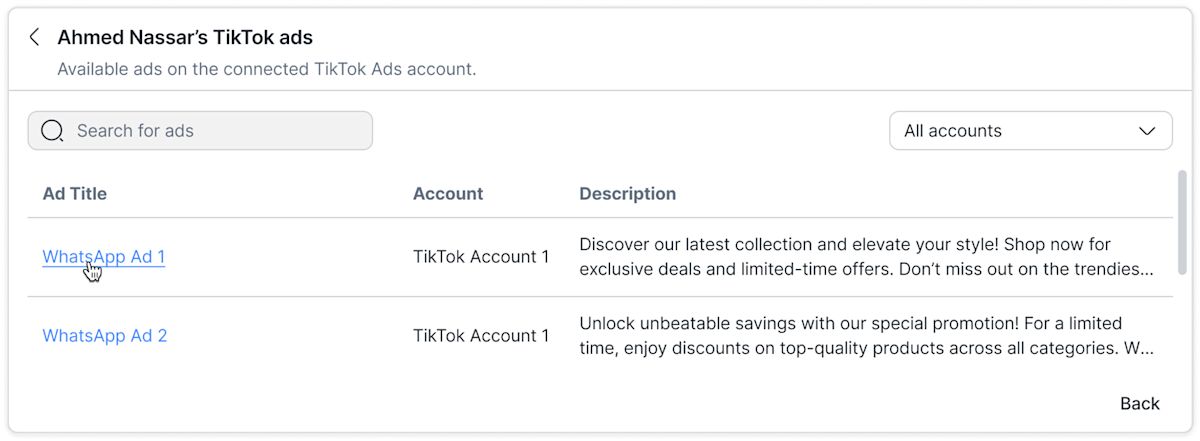Click the chevron arrow in accounts dropdown
The height and width of the screenshot is (441, 1200).
tap(1147, 131)
